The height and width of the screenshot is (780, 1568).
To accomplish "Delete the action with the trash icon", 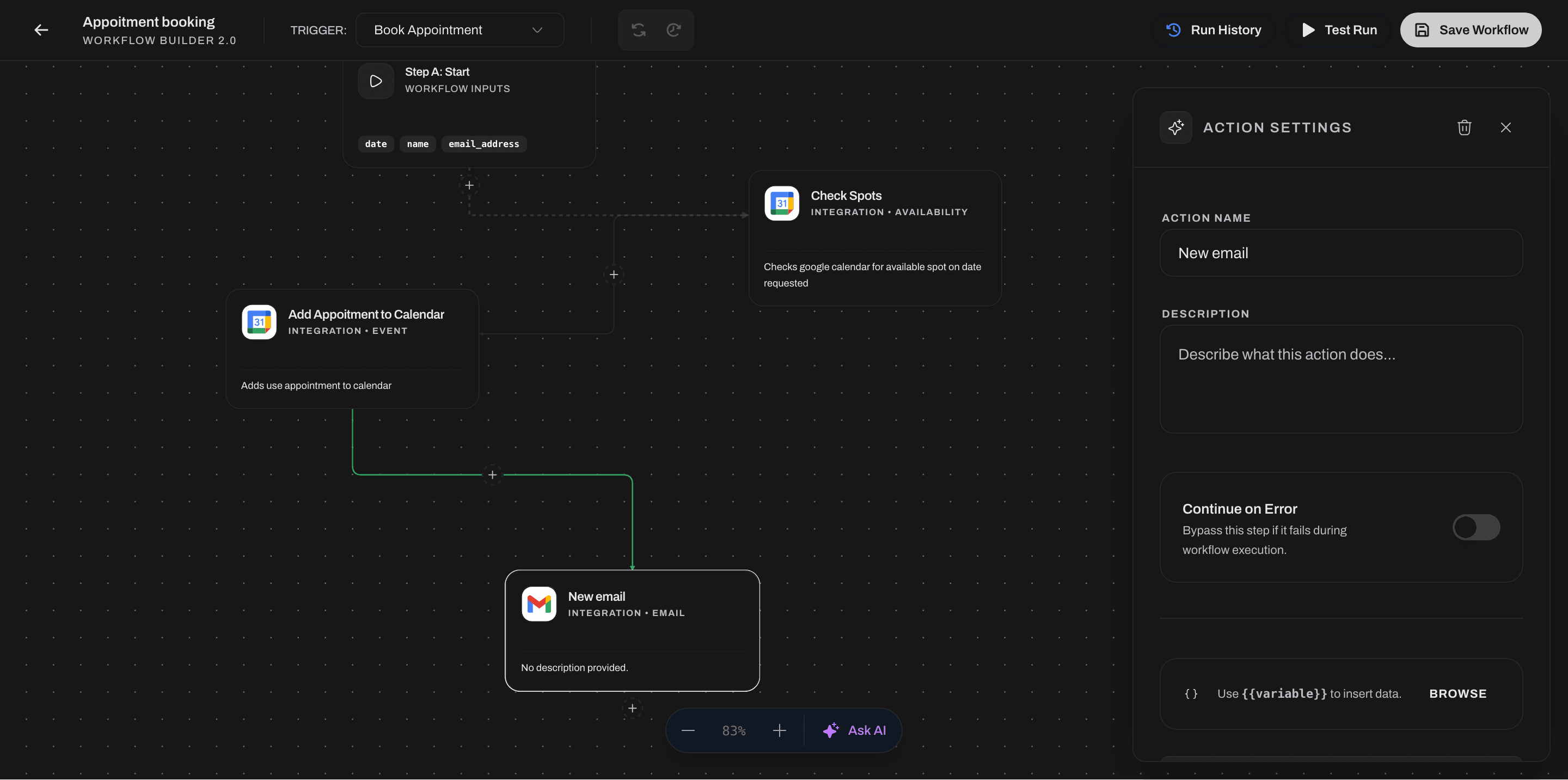I will [1465, 127].
